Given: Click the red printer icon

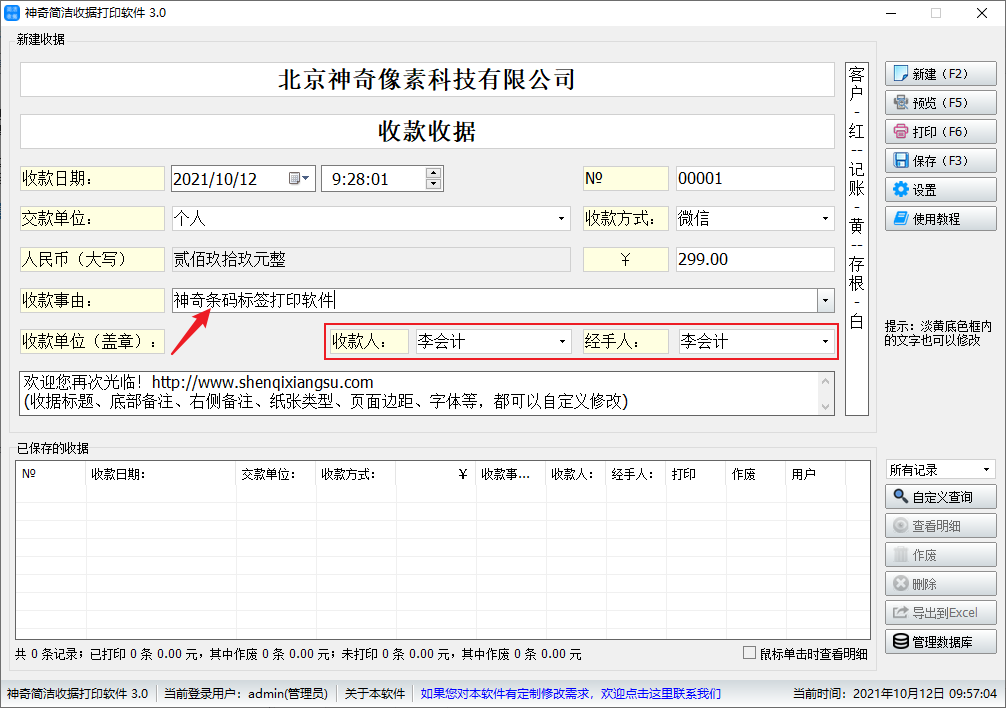Looking at the screenshot, I should click(x=901, y=131).
